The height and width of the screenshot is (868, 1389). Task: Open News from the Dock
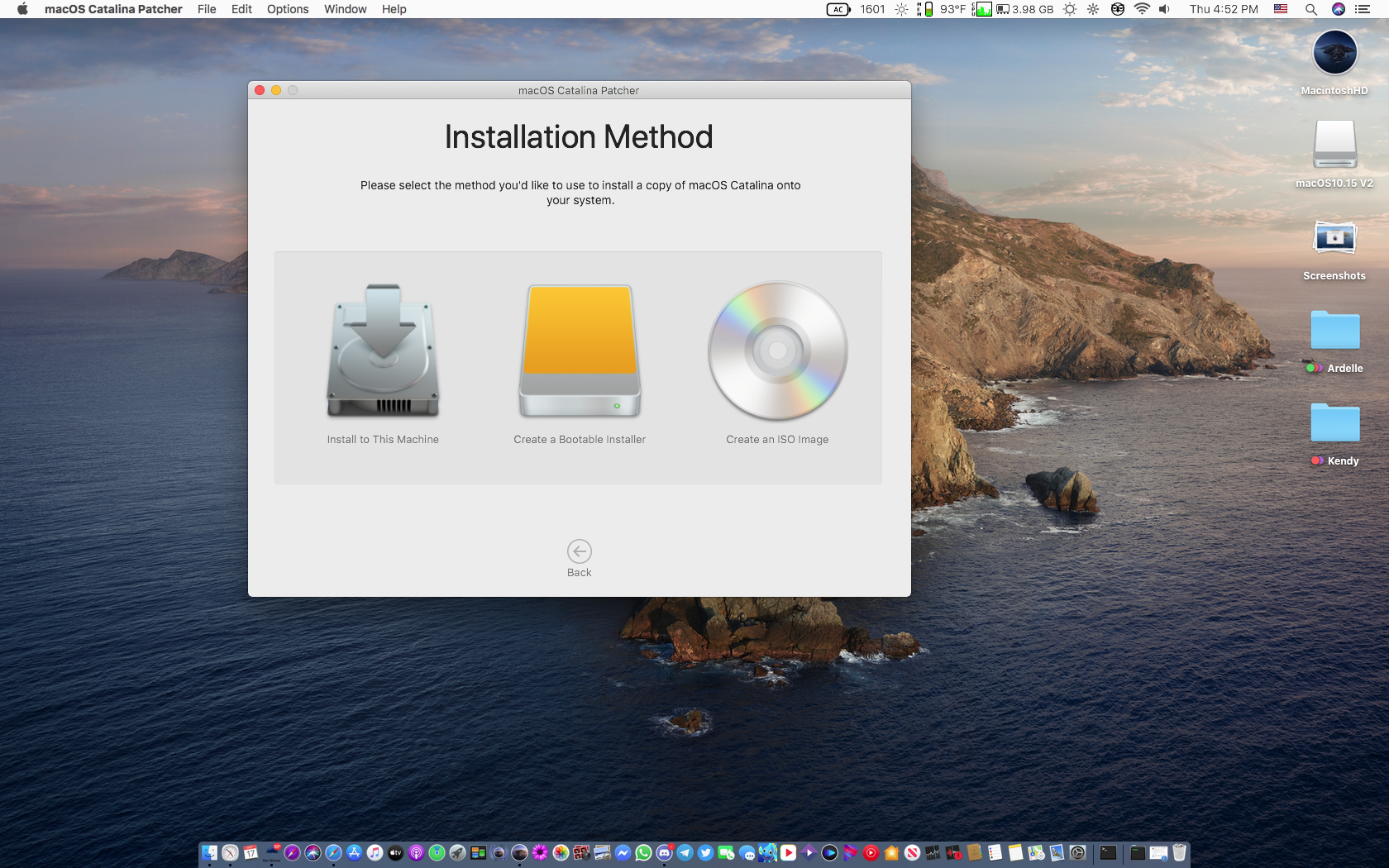912,852
